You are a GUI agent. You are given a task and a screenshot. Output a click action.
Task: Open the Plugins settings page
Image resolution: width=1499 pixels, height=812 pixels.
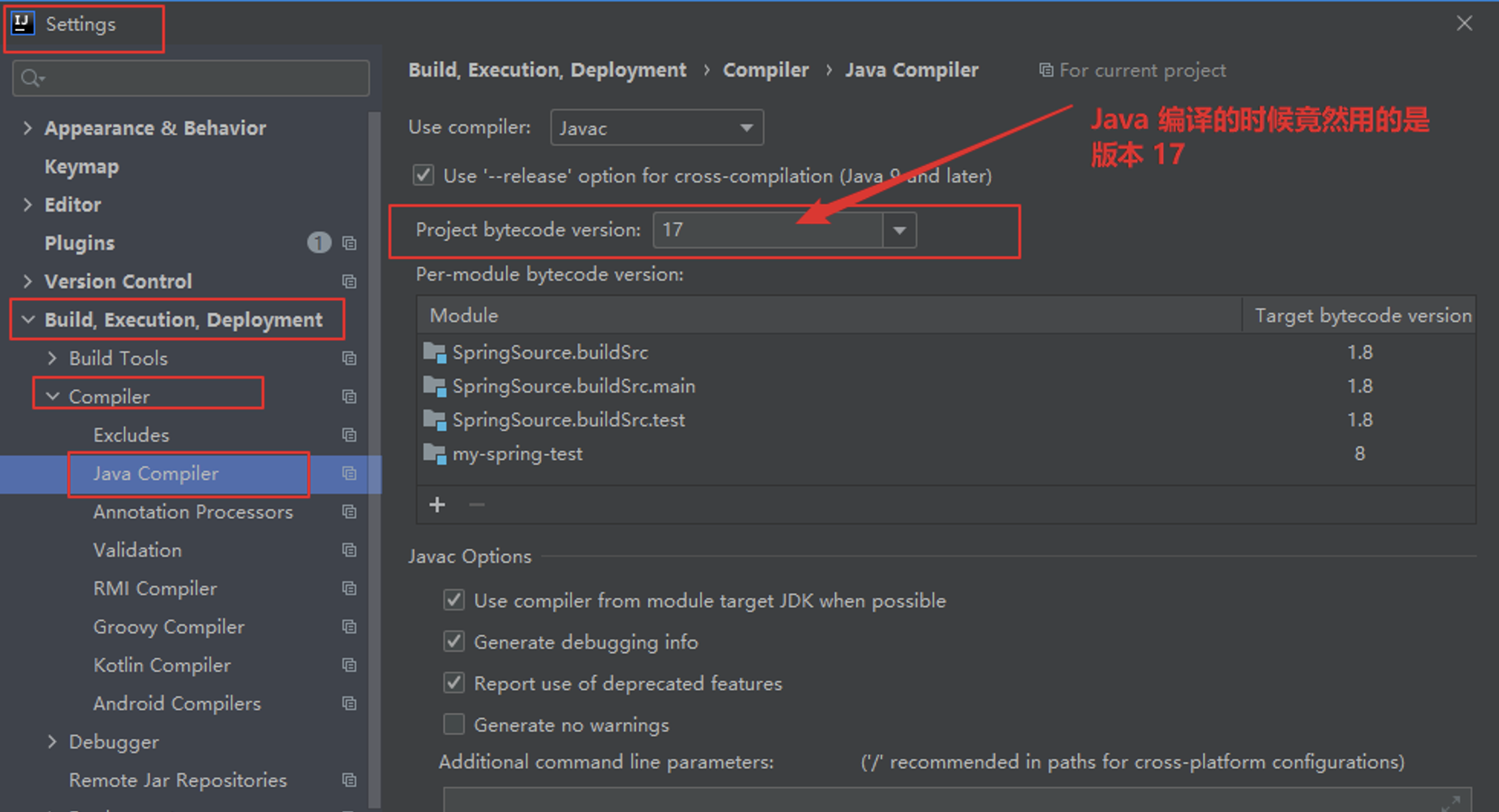click(79, 243)
